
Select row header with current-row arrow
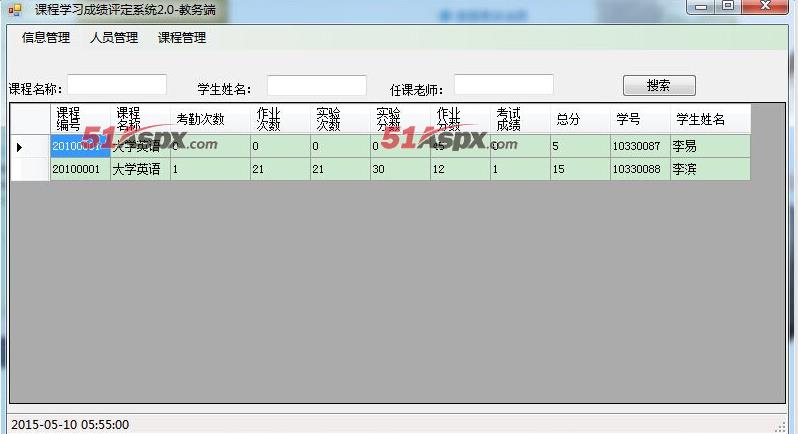[30, 147]
